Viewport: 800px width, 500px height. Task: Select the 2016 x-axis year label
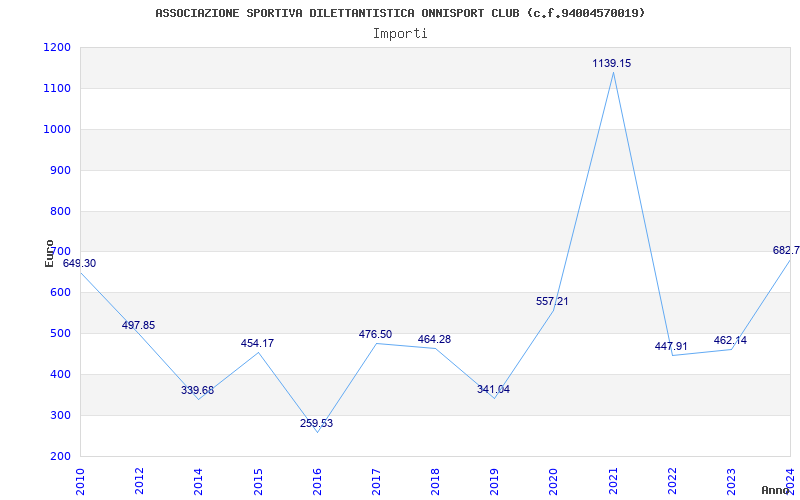(317, 481)
